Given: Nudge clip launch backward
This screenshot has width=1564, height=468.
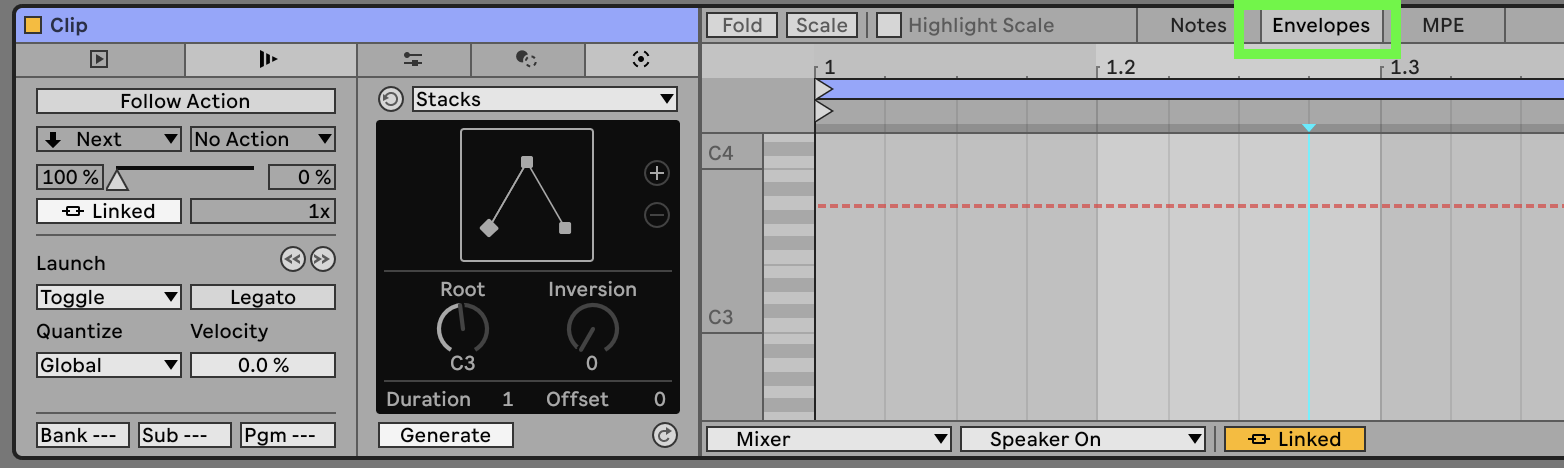Looking at the screenshot, I should click(x=292, y=260).
